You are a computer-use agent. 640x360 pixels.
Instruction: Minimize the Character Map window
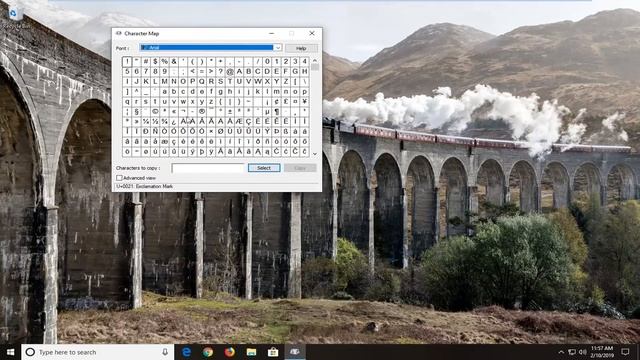point(272,33)
